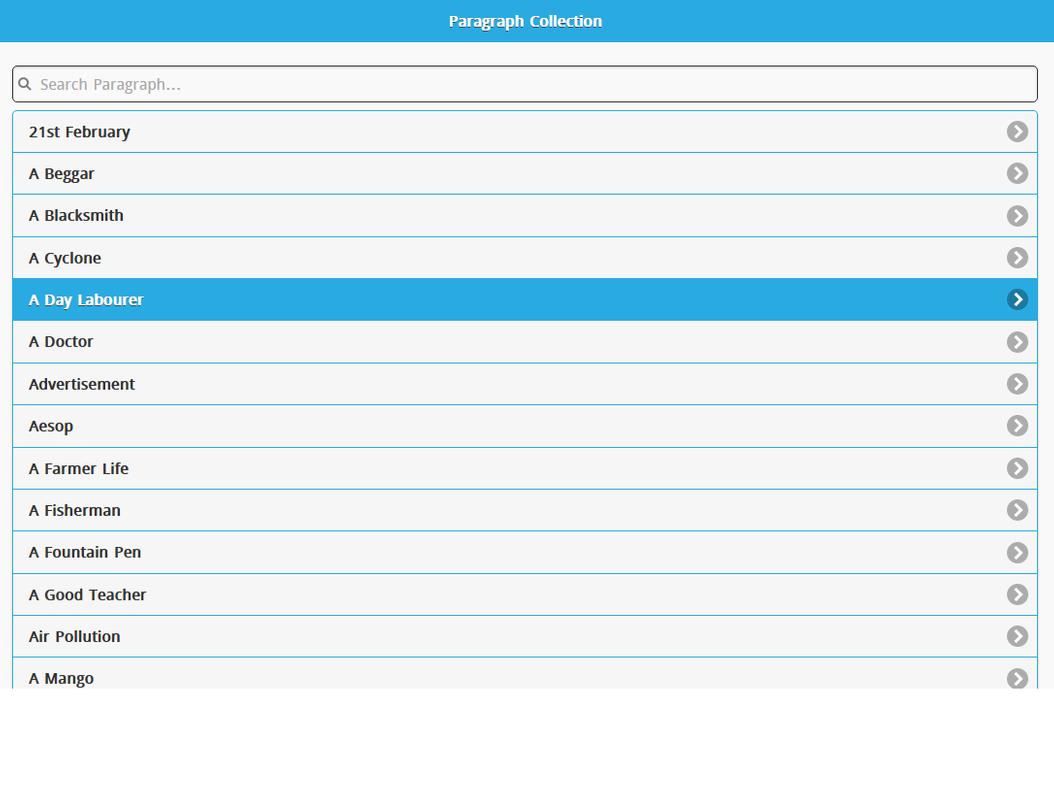Click the arrow icon on A Fountain Pen row

coord(1016,553)
